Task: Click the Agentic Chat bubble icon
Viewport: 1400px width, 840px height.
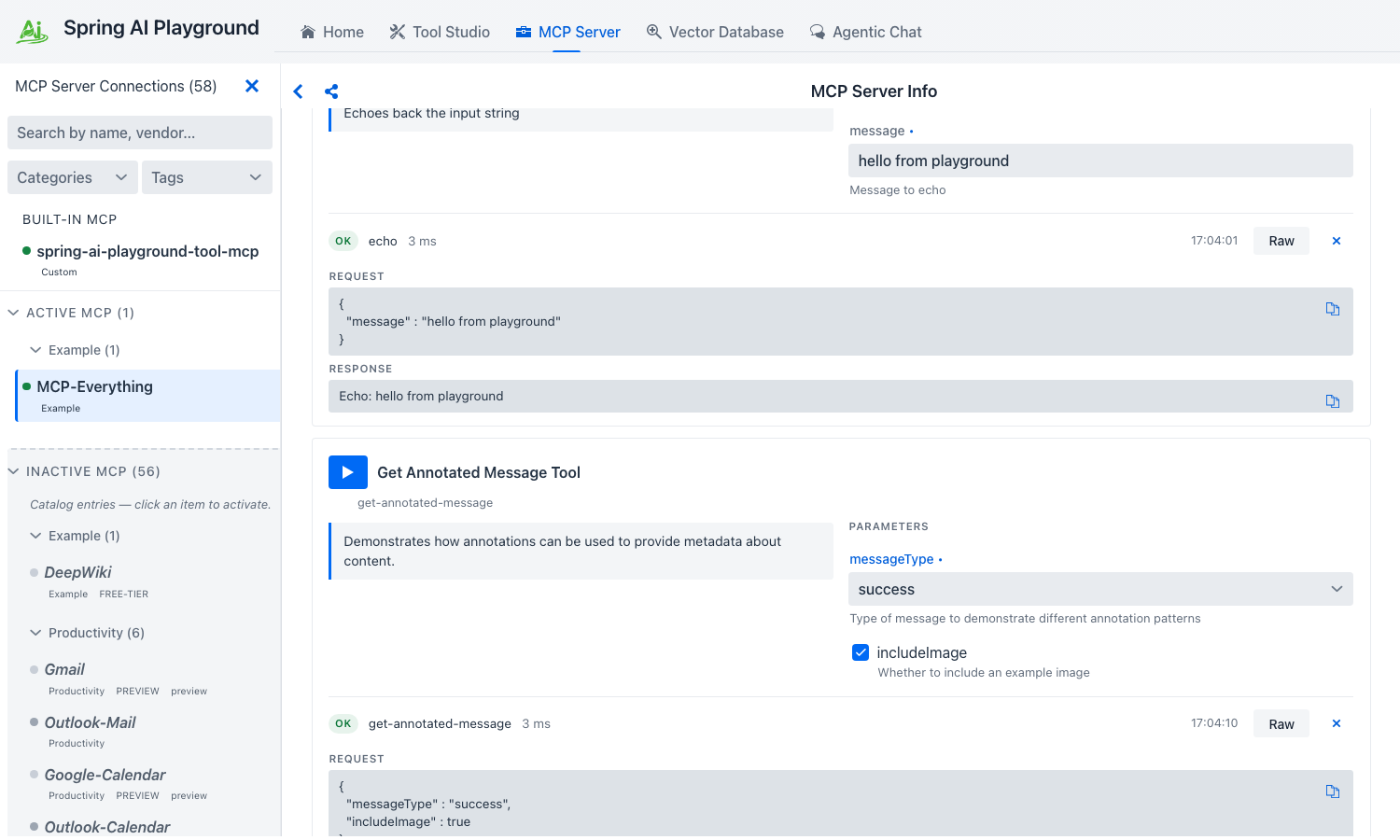Action: [x=818, y=32]
